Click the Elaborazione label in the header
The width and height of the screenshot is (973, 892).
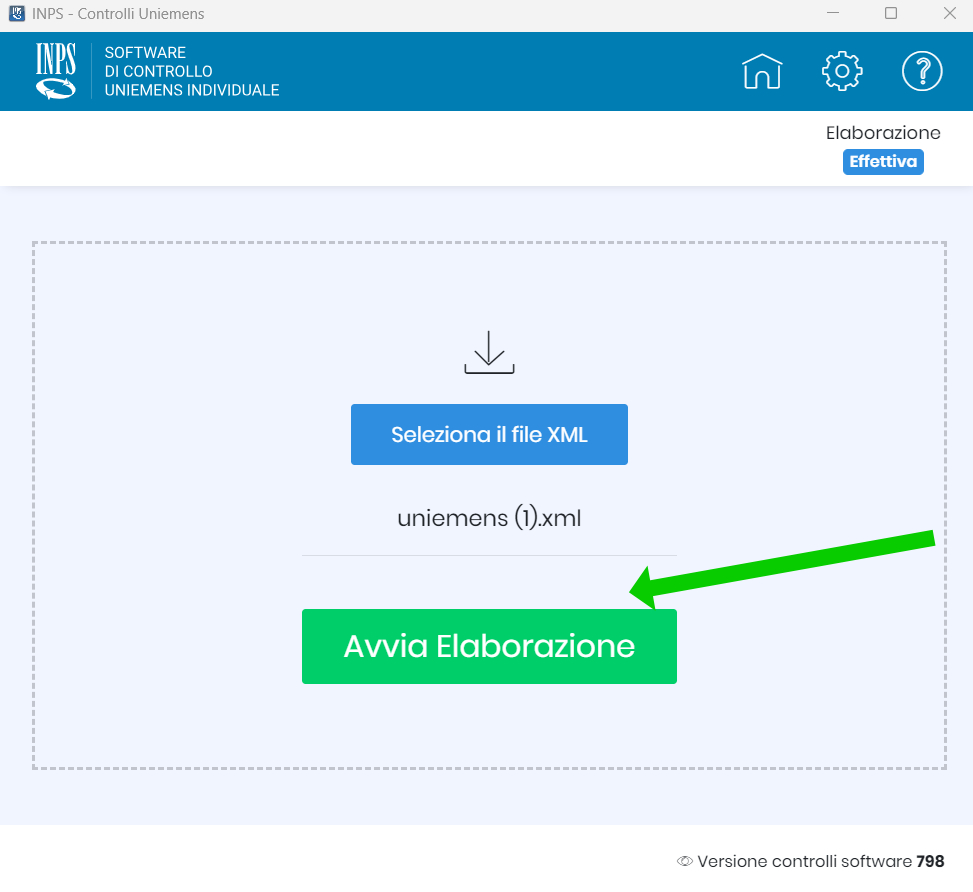(x=882, y=133)
